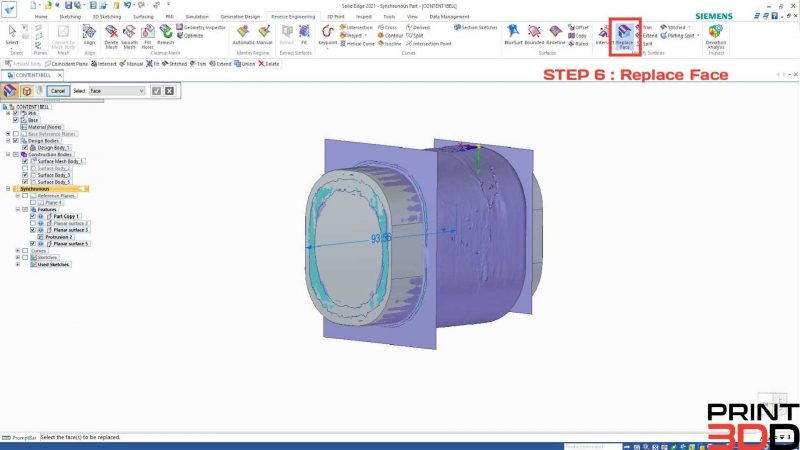The width and height of the screenshot is (800, 450).
Task: Select the Smooth Mesh tool
Action: [129, 37]
